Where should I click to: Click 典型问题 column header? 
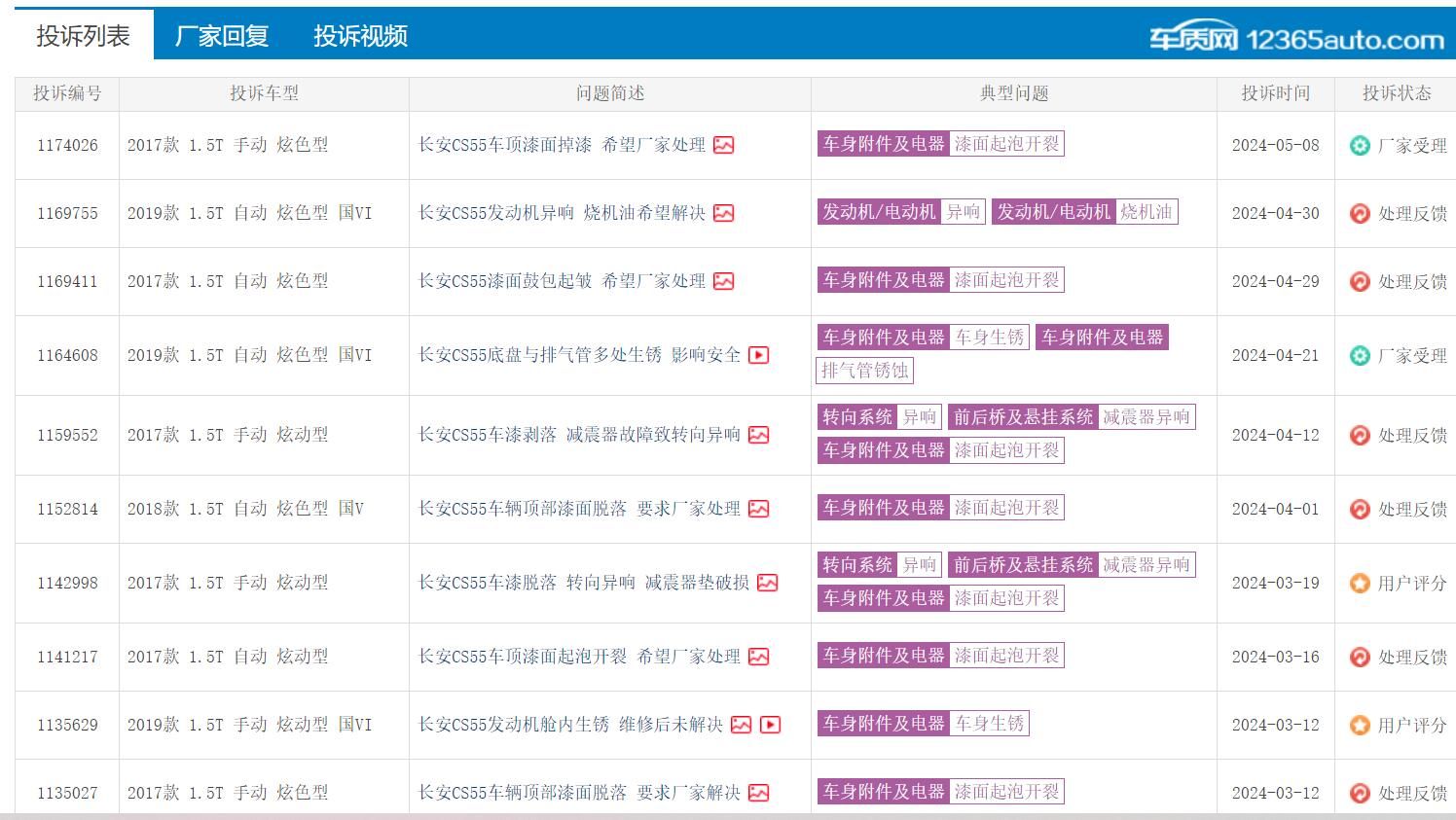pyautogui.click(x=1014, y=93)
